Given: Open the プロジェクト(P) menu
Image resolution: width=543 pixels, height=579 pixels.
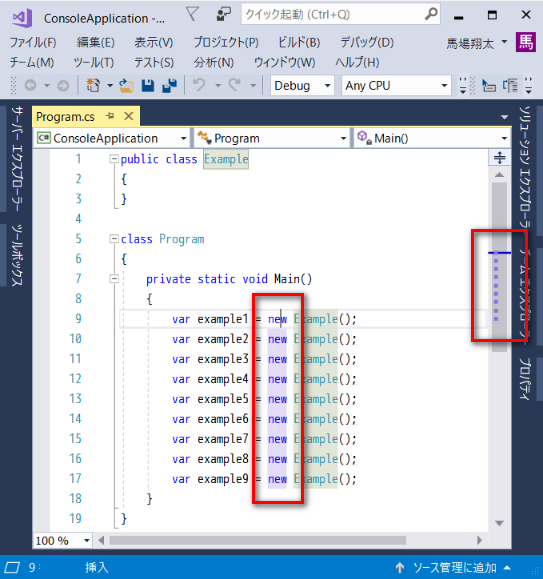Looking at the screenshot, I should click(226, 42).
